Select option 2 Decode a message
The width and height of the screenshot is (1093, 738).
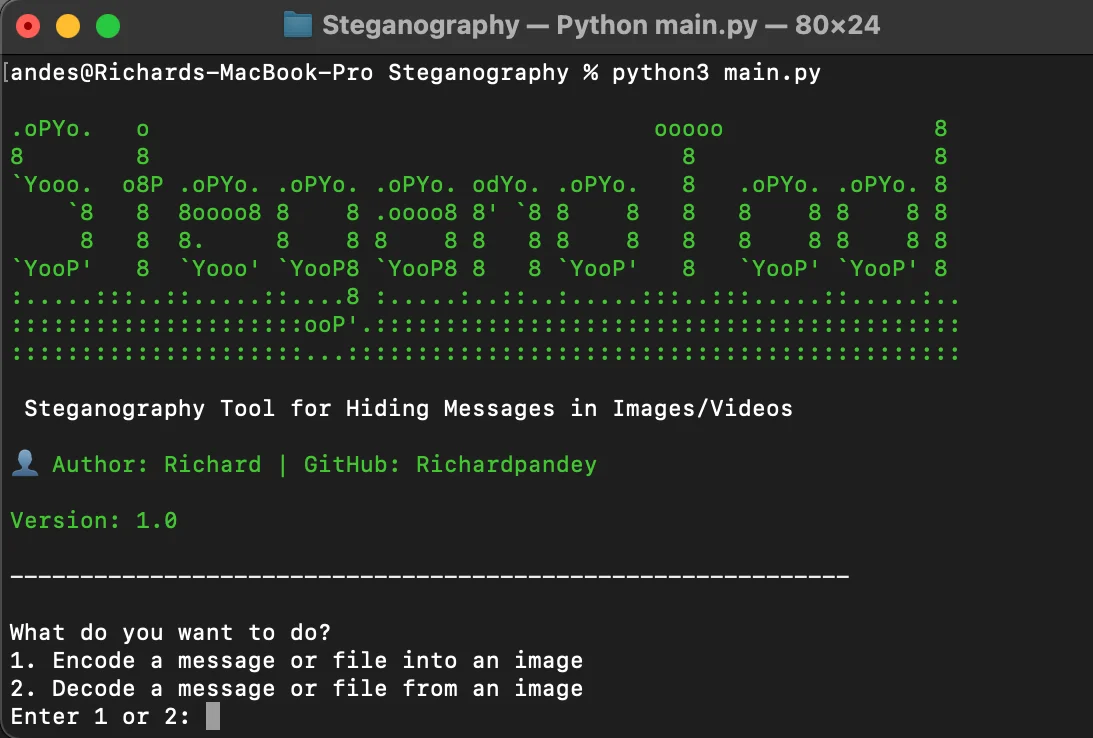(296, 688)
